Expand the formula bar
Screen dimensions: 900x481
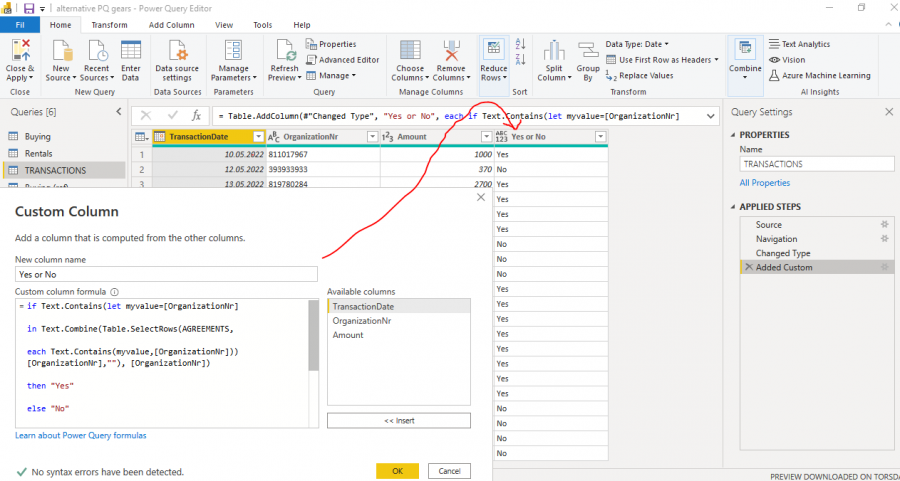[x=712, y=116]
